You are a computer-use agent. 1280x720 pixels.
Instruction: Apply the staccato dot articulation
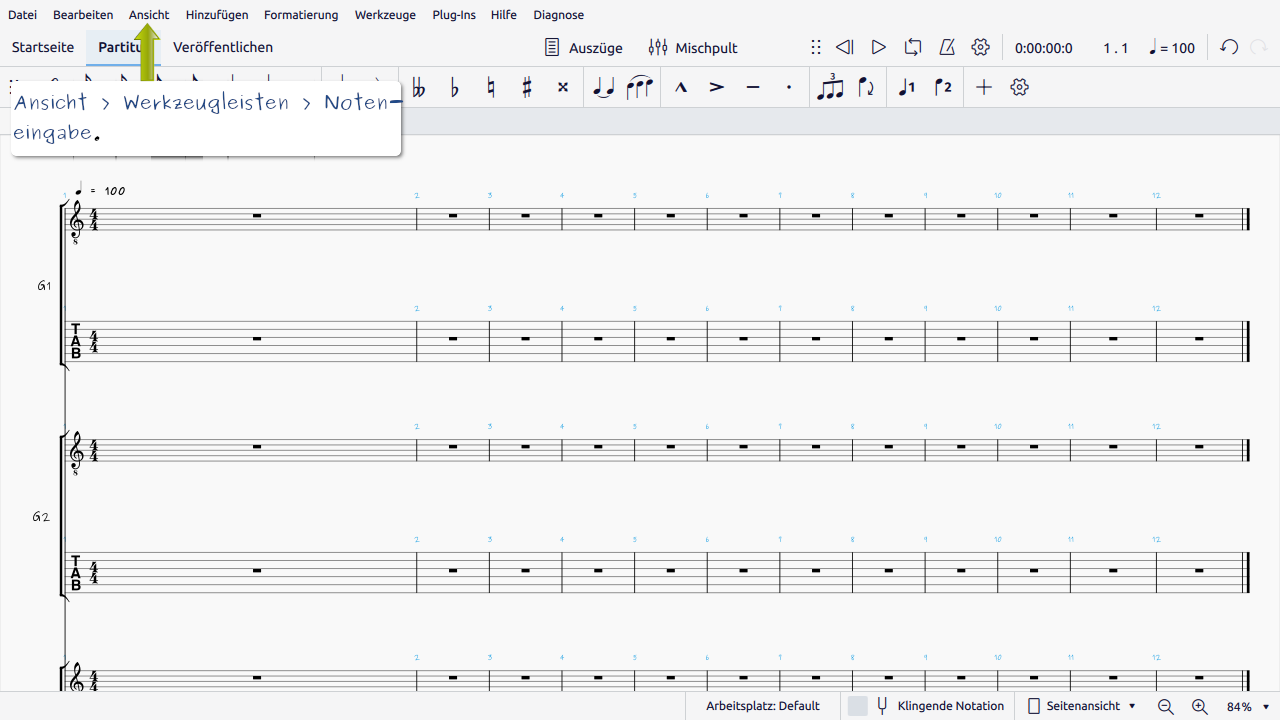pos(789,88)
